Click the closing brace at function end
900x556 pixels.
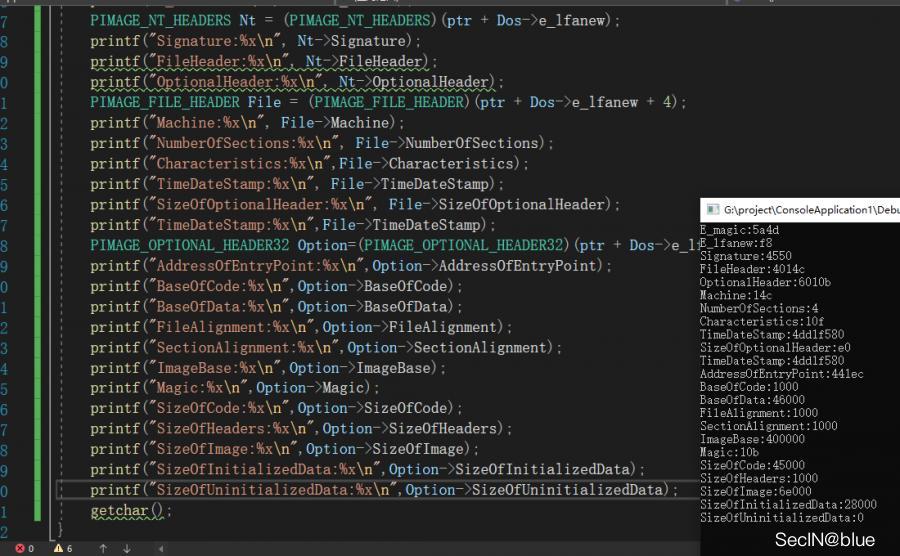60,528
